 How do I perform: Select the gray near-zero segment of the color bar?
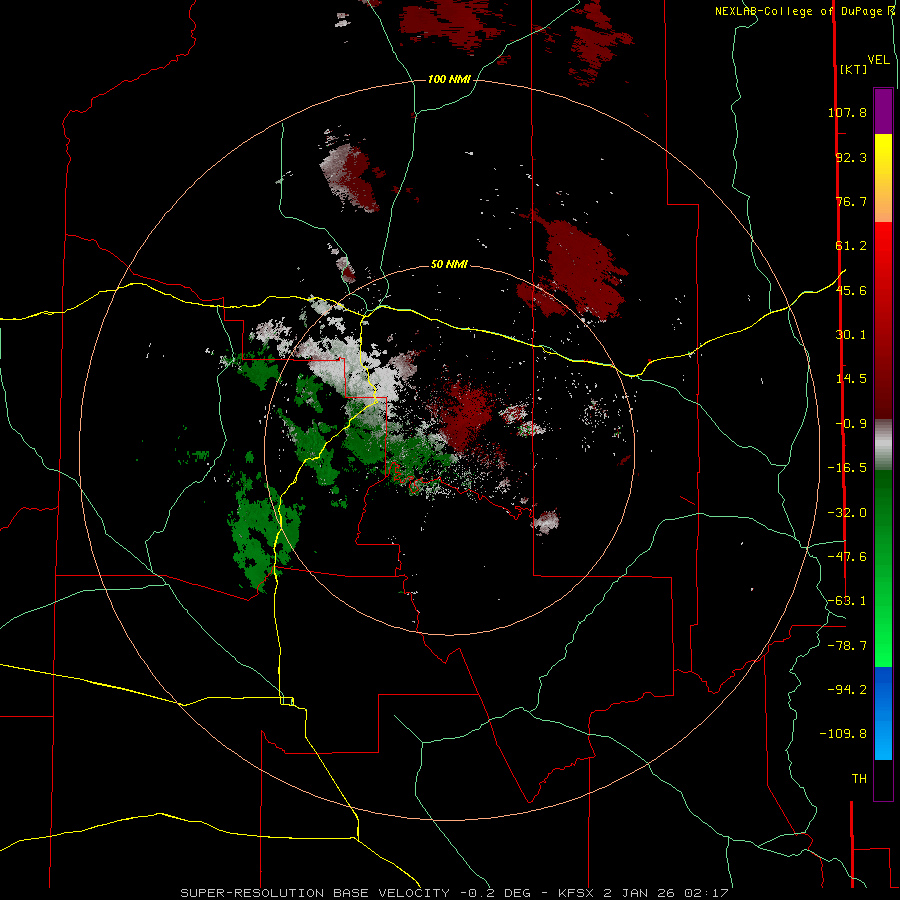(x=883, y=444)
